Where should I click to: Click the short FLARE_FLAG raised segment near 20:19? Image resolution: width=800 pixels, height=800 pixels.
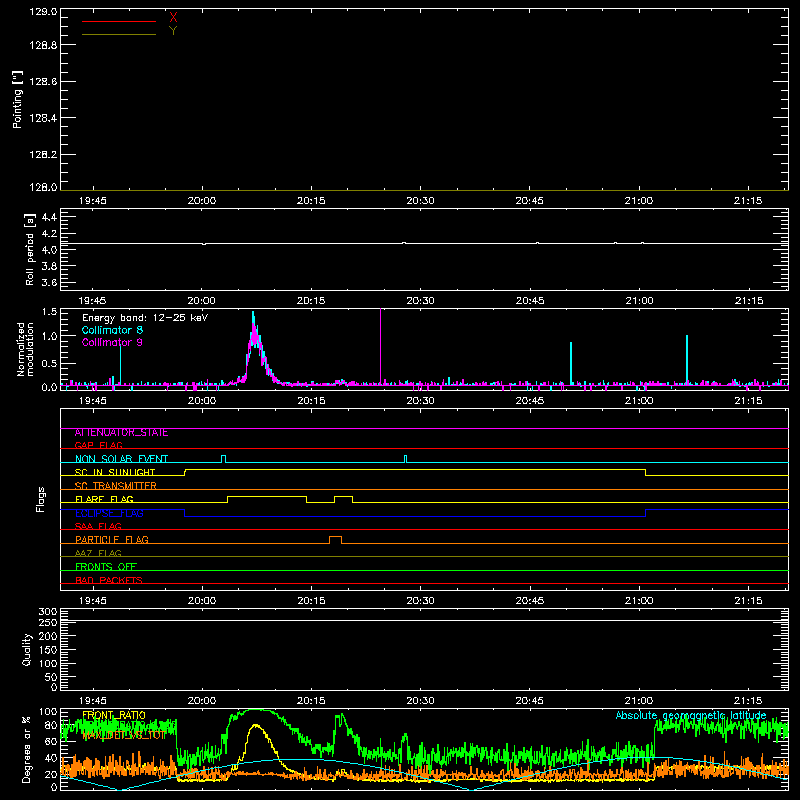(343, 496)
